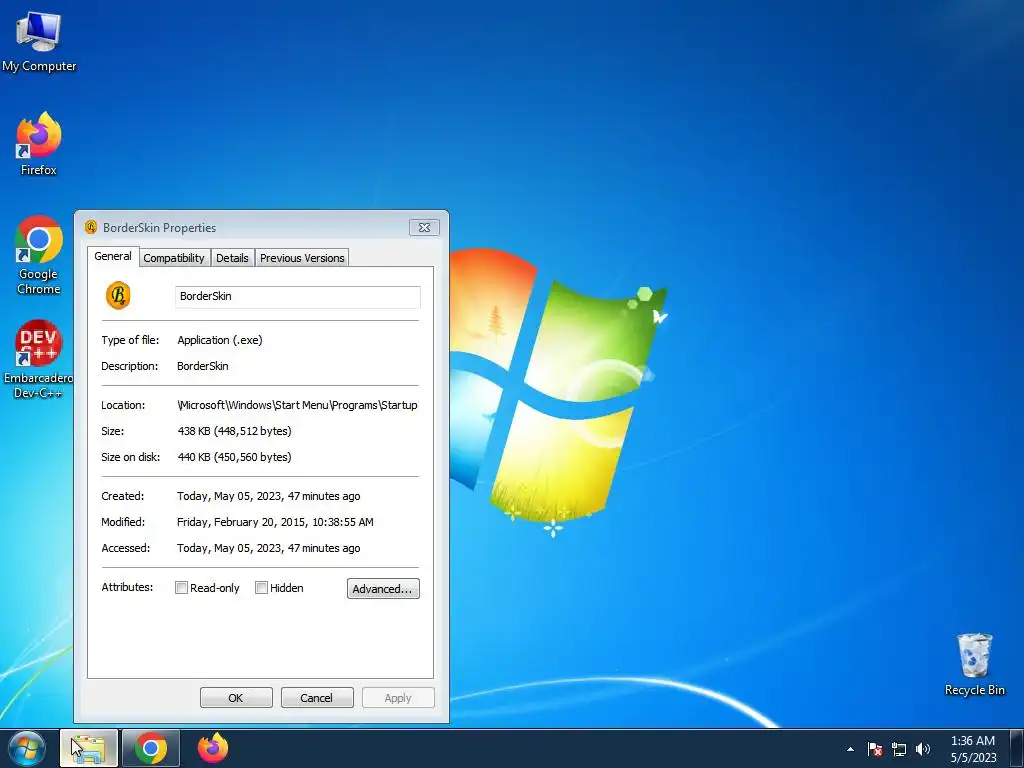Click the Accessed date value text
The image size is (1024, 768).
tap(268, 549)
